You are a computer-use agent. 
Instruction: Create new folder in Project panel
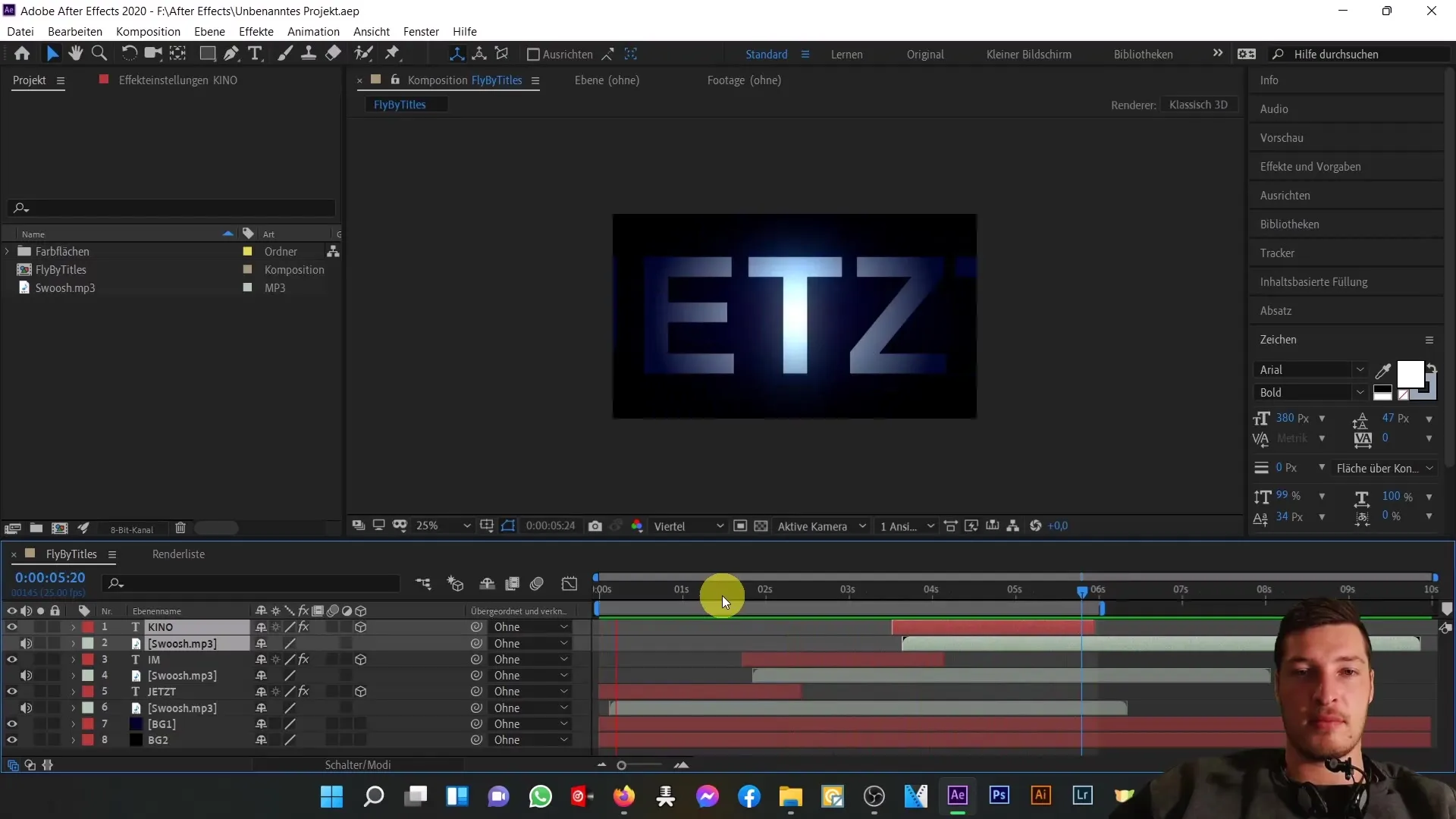[36, 528]
